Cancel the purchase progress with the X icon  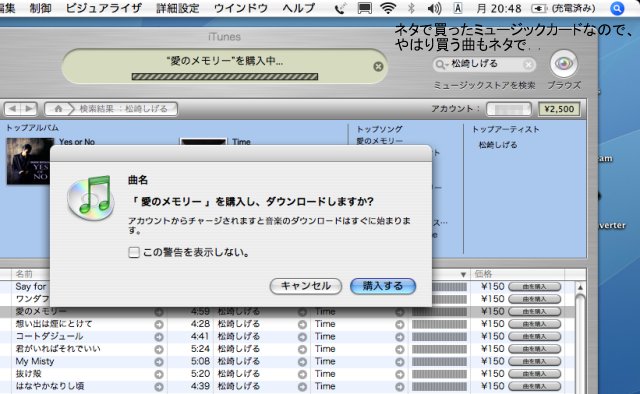point(378,67)
